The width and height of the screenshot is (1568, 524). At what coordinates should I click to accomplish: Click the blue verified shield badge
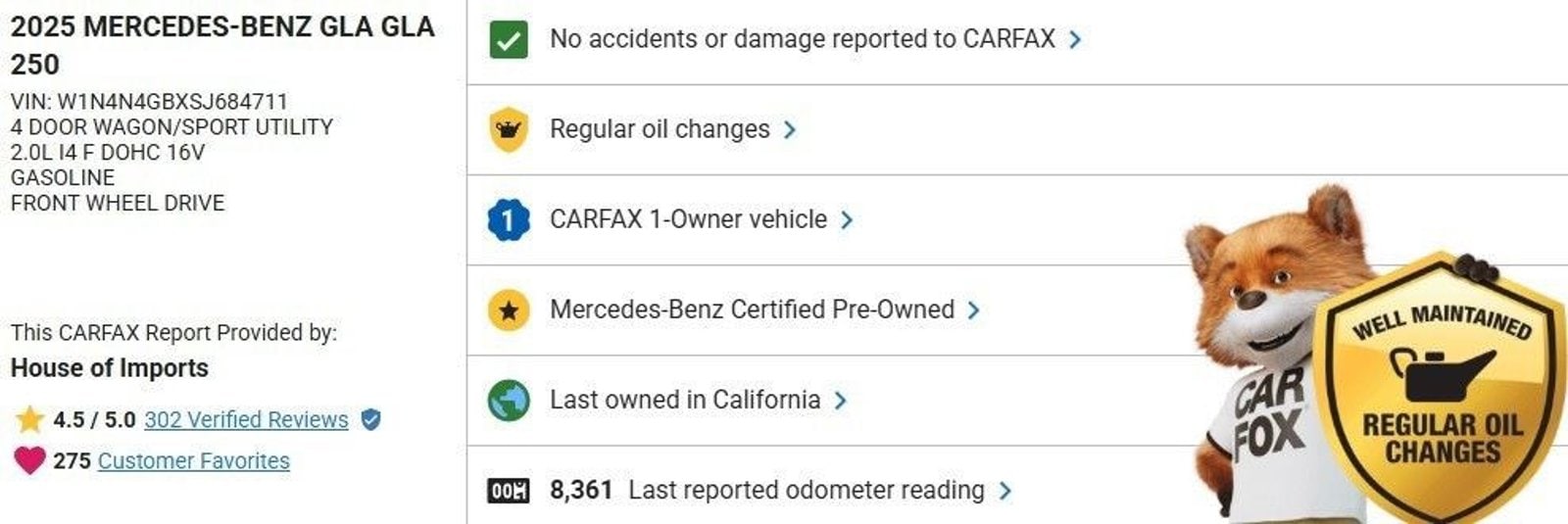[370, 420]
